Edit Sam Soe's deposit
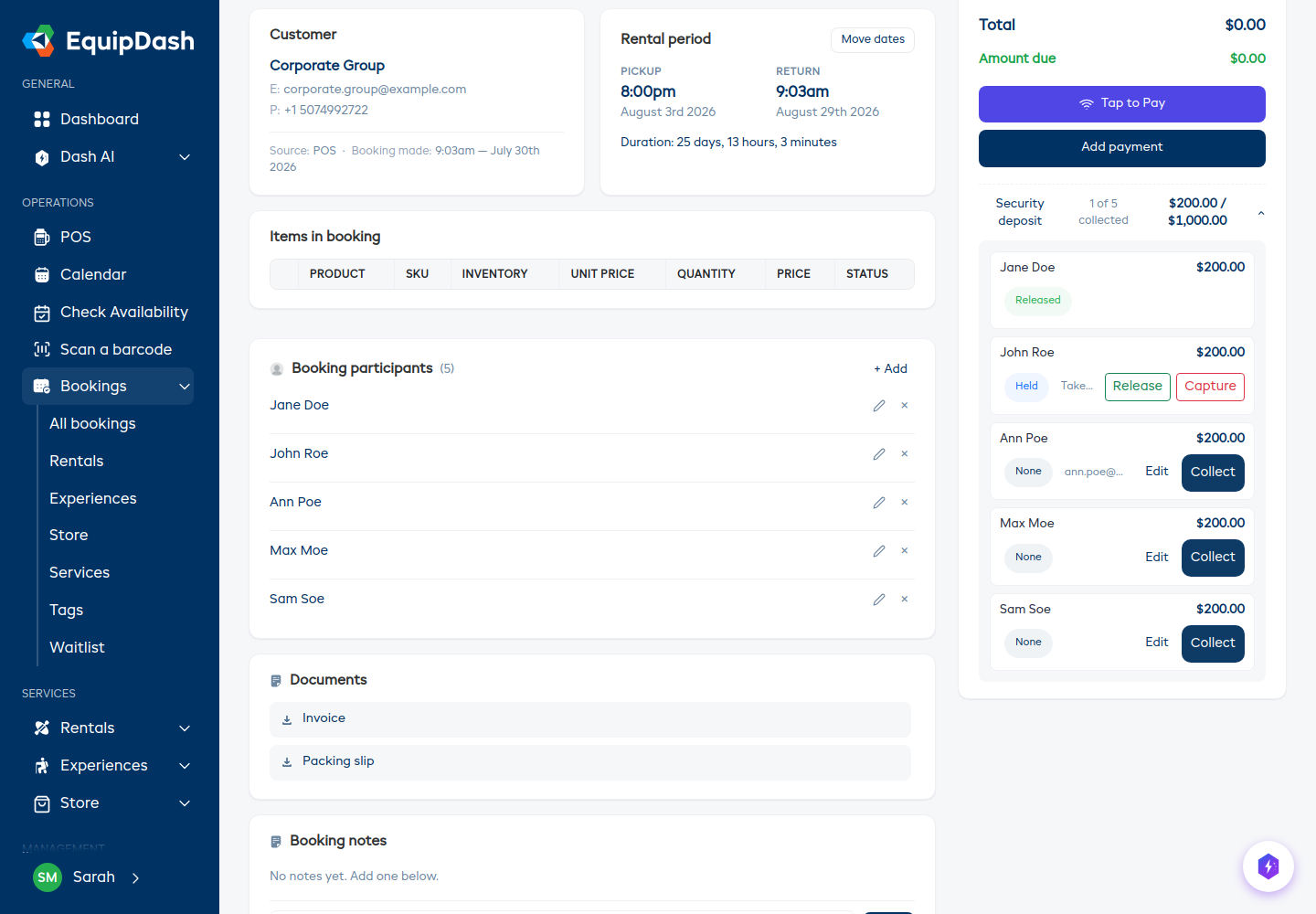Viewport: 1316px width, 914px height. point(1157,643)
